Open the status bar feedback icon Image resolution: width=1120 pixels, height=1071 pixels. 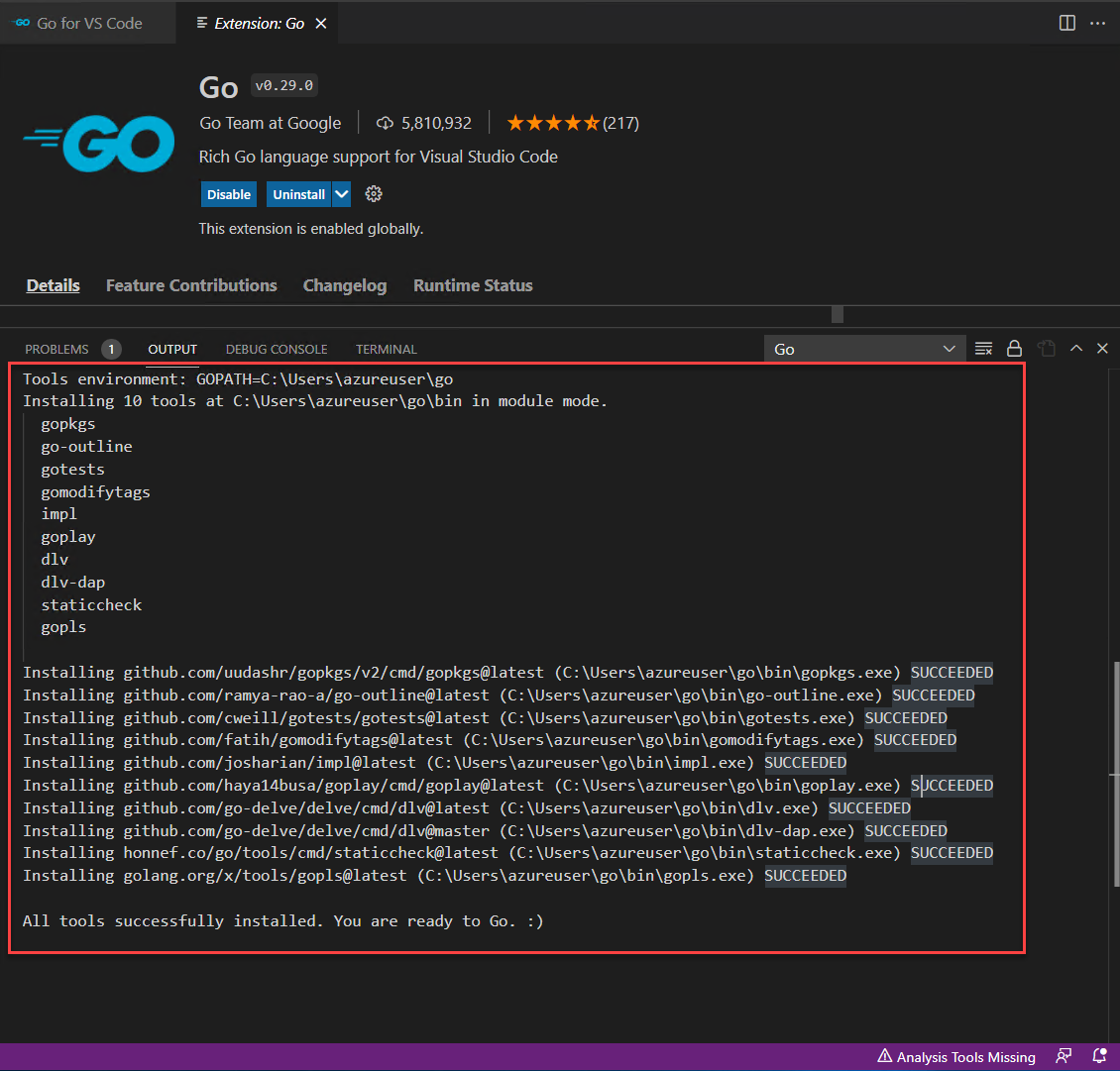1064,1056
